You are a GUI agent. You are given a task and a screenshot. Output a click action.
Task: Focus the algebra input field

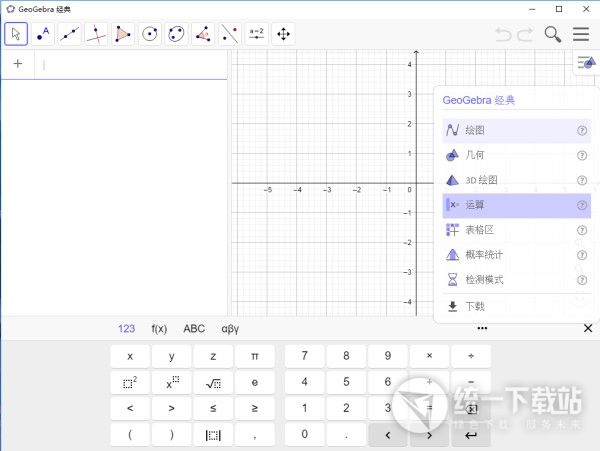coord(131,65)
